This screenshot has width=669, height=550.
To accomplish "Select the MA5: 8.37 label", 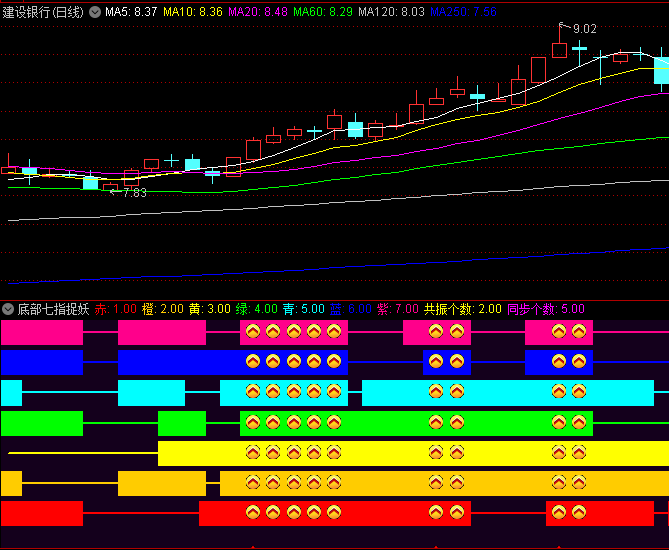I will [x=131, y=12].
